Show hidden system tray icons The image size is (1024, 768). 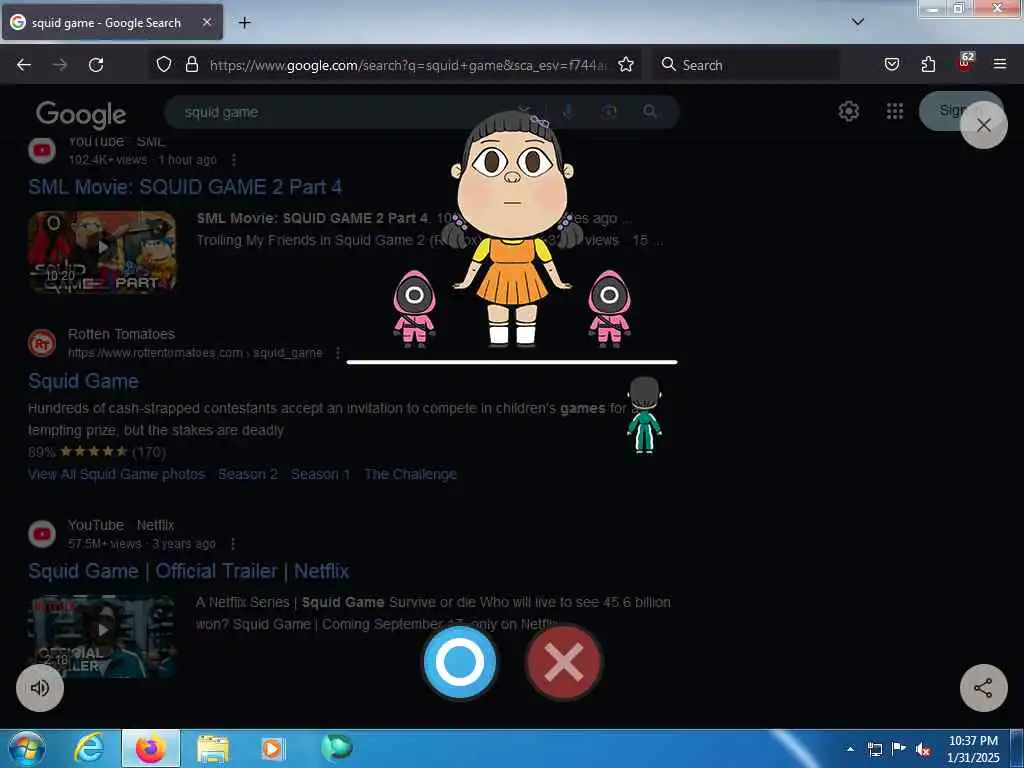click(x=850, y=749)
